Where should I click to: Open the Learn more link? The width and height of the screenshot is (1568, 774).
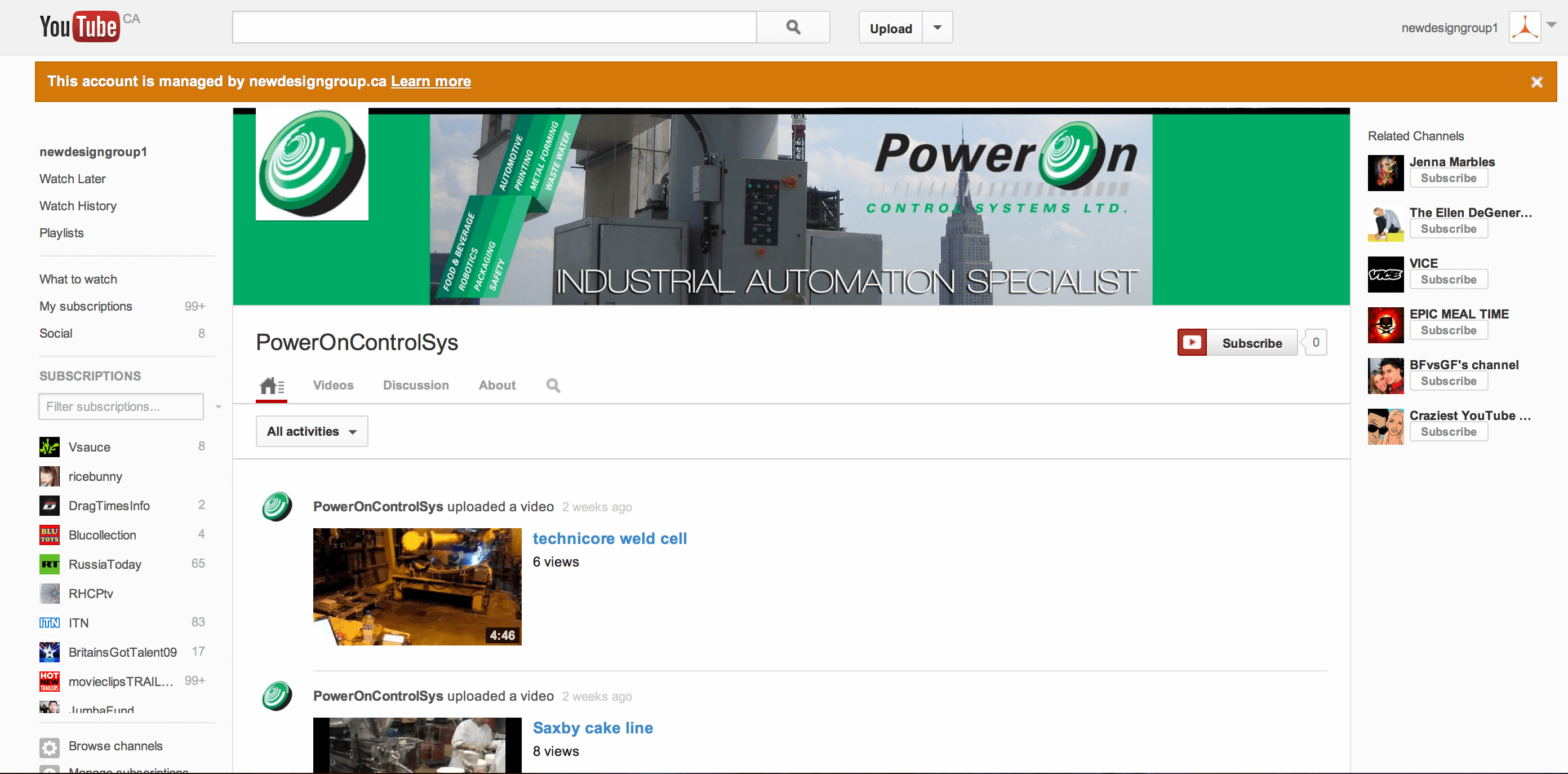[x=430, y=81]
